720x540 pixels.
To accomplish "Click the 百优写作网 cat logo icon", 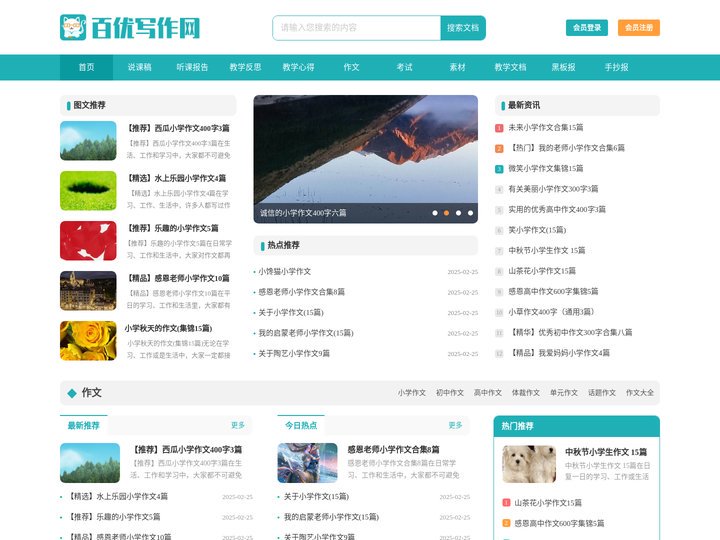I will (x=73, y=28).
